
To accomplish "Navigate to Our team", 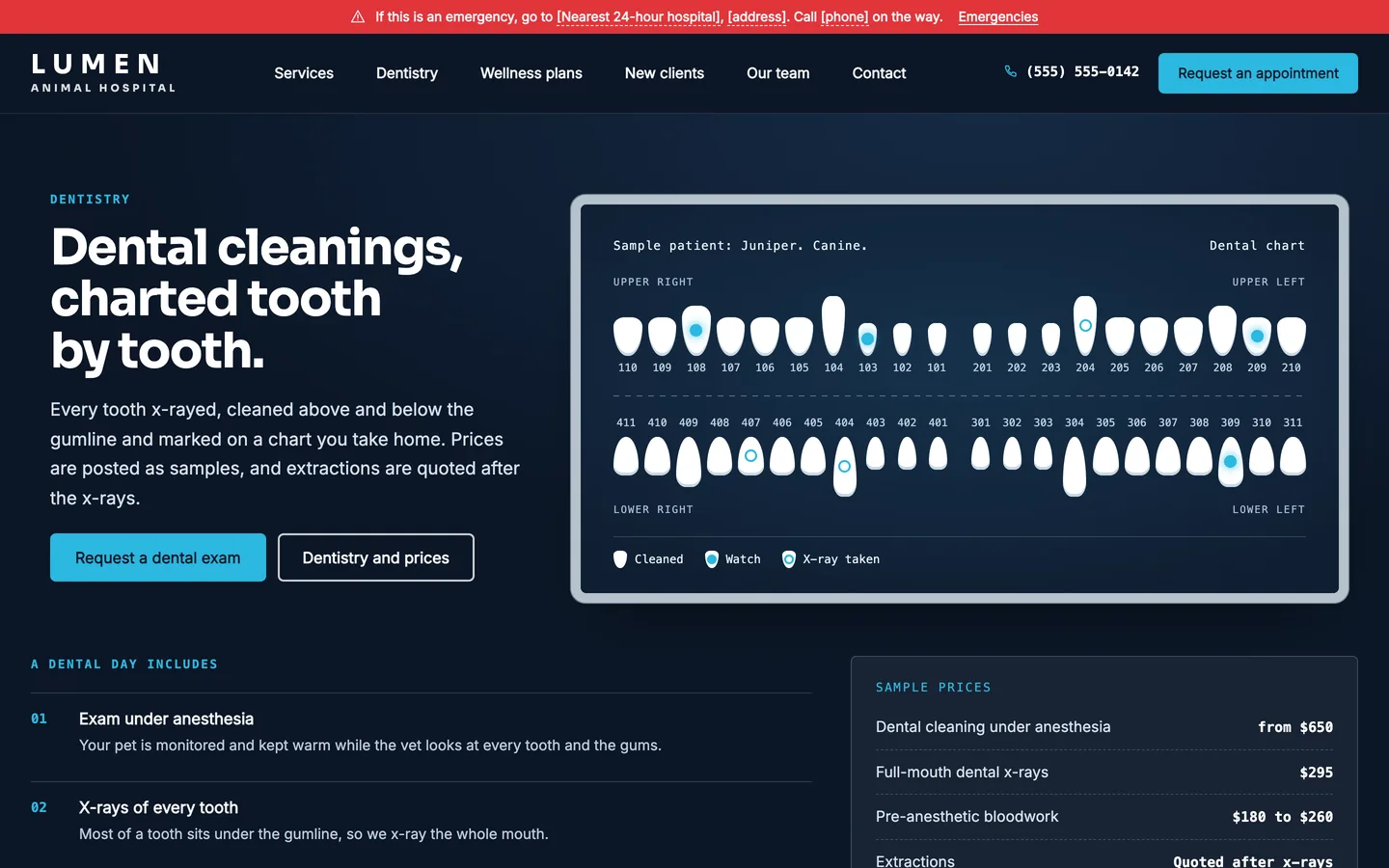I will point(778,73).
